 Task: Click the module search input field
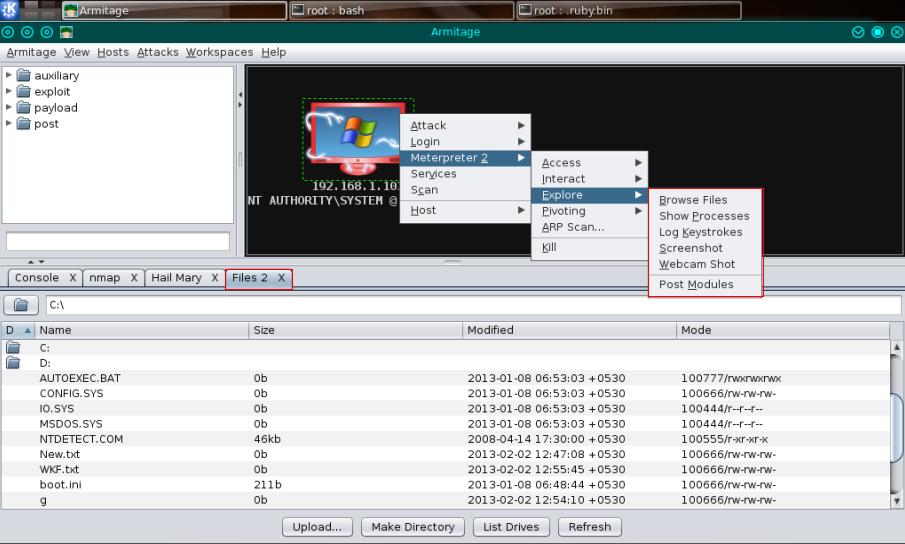coord(118,241)
